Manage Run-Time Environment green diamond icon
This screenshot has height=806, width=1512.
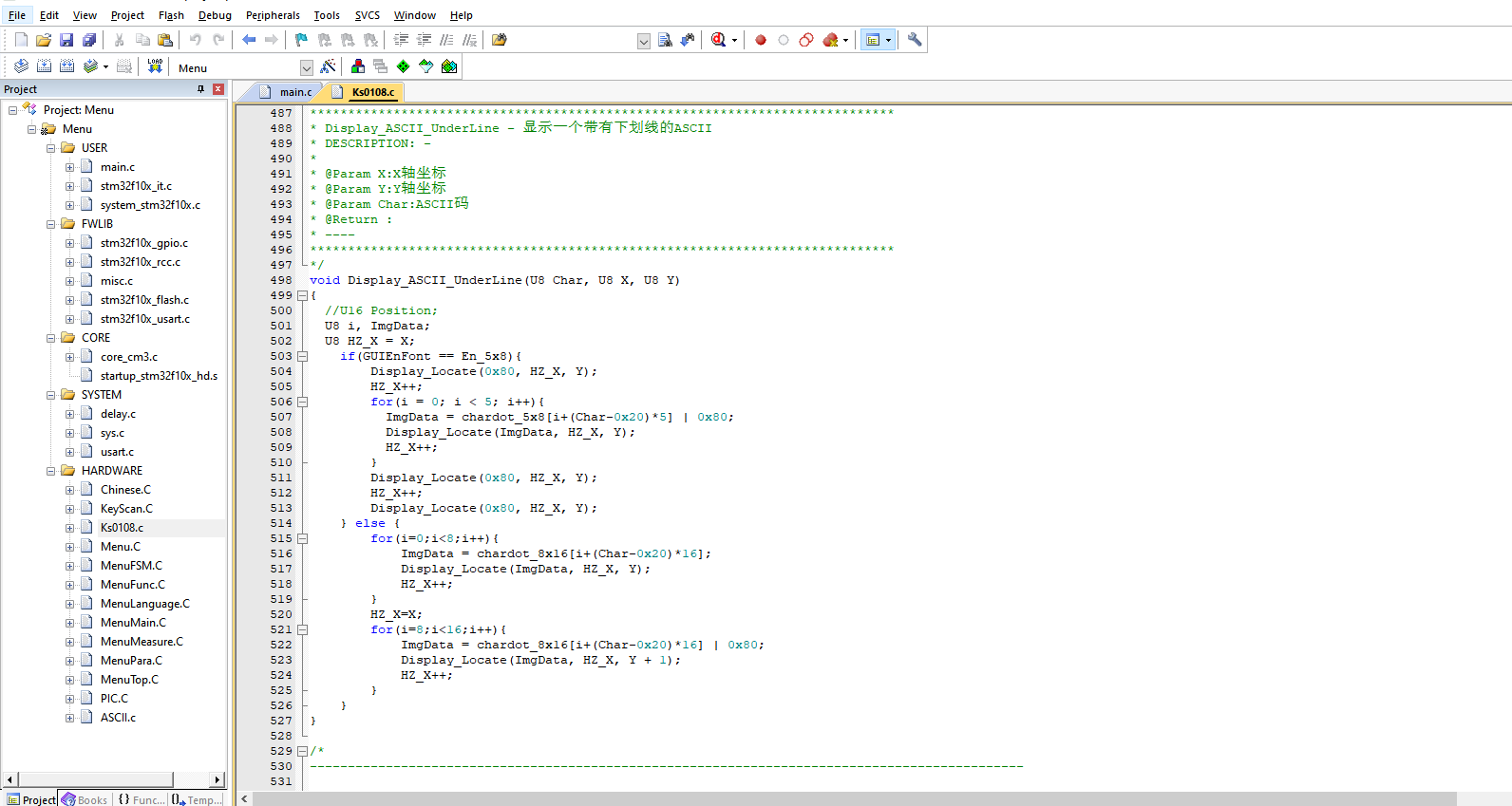click(404, 66)
